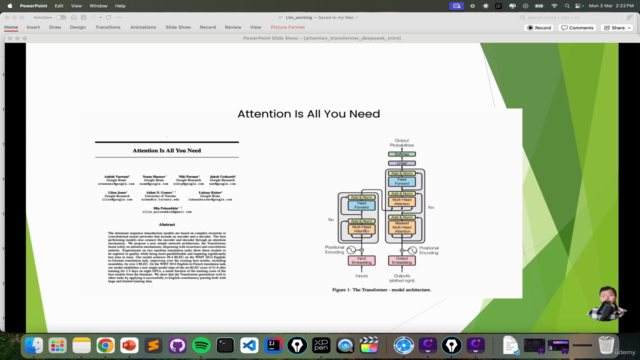Open the document file in the Dock
This screenshot has height=360, width=640.
coord(510,345)
